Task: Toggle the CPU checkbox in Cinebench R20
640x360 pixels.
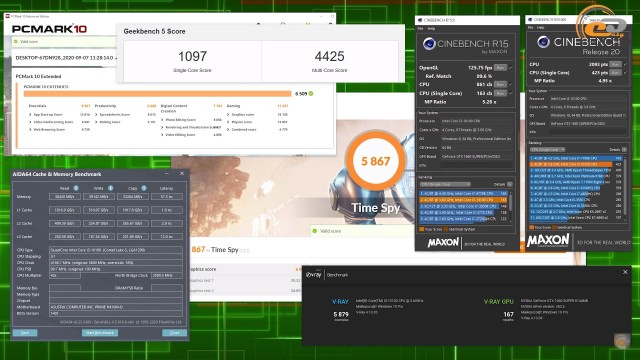Action: (x=626, y=64)
